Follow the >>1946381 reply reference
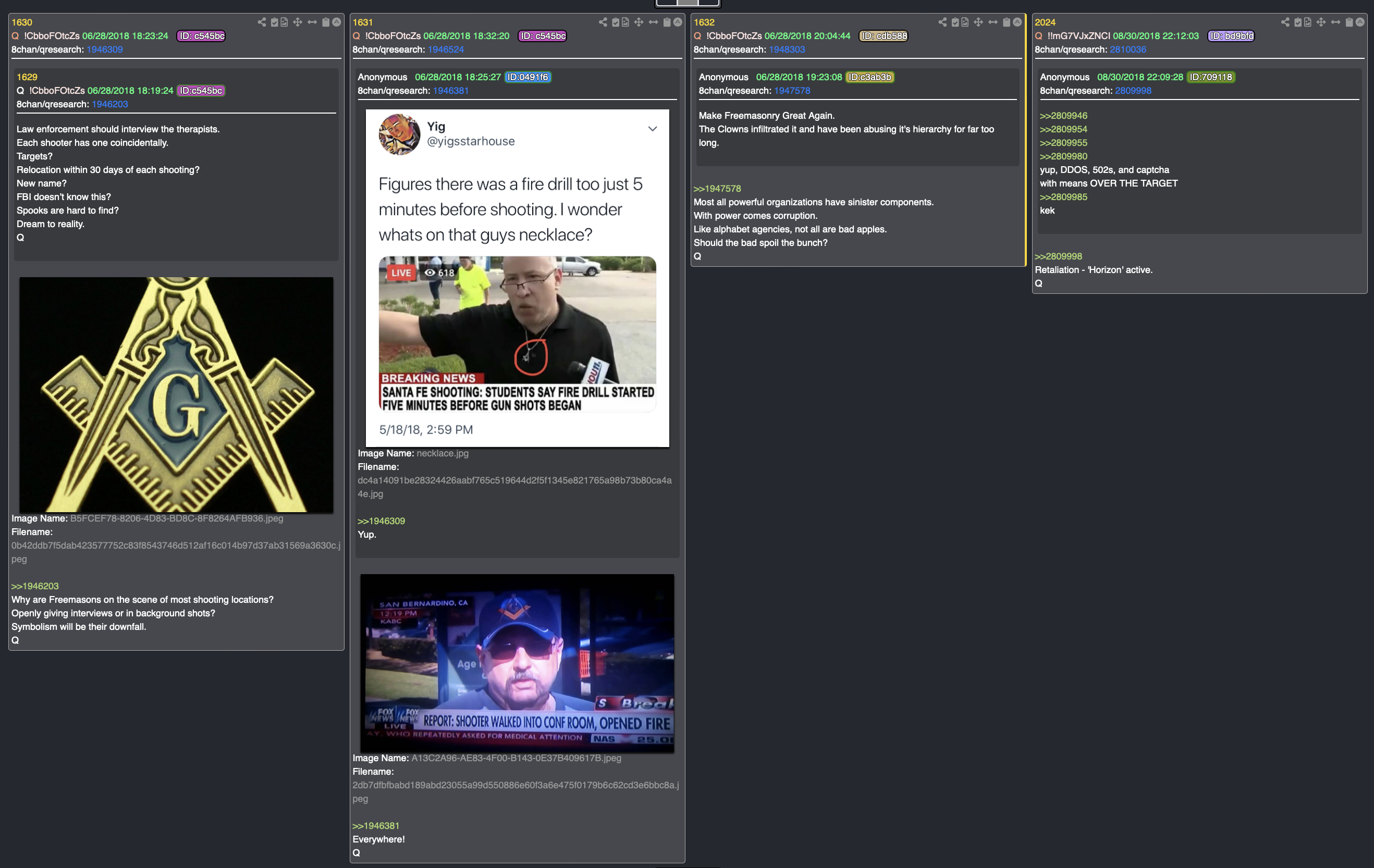The image size is (1374, 868). pyautogui.click(x=376, y=826)
